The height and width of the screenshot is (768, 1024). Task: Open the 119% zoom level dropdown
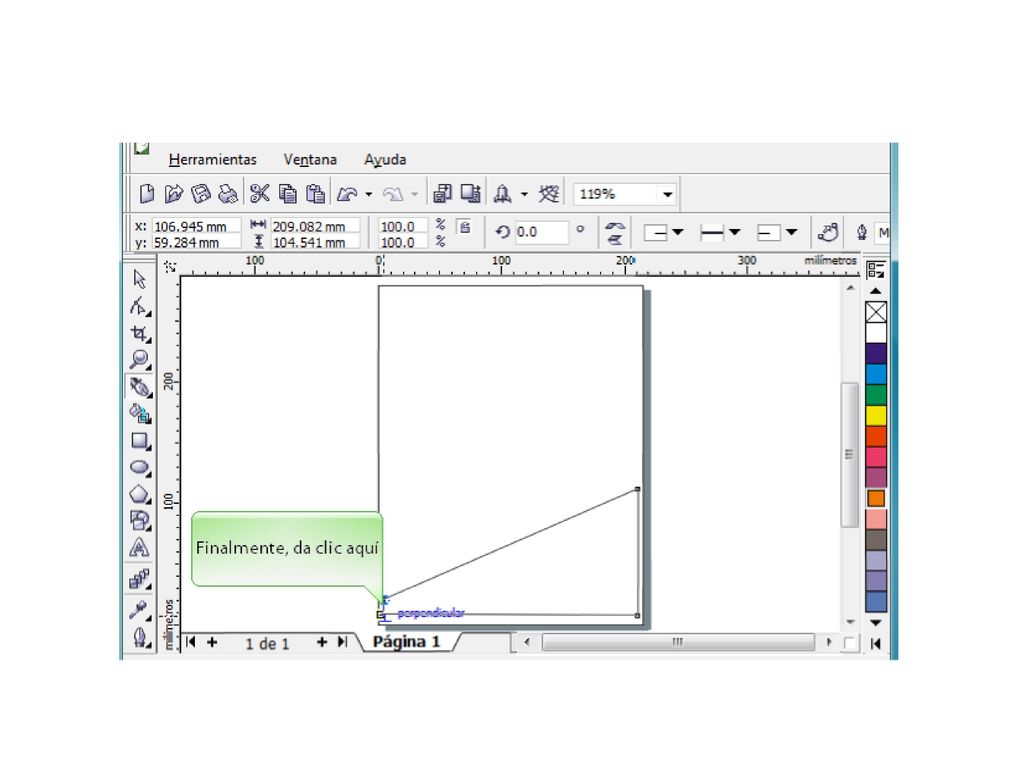pos(667,194)
